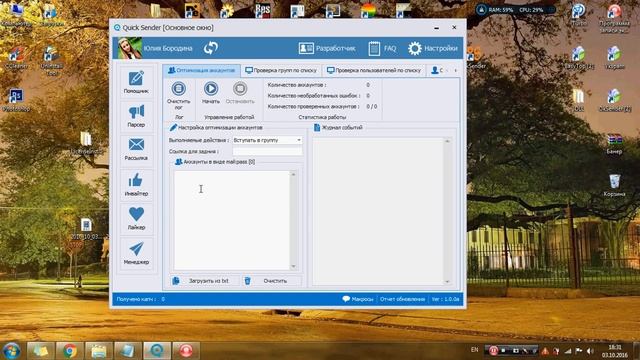Click the EN language indicator
This screenshot has height=360, width=640.
tap(474, 350)
